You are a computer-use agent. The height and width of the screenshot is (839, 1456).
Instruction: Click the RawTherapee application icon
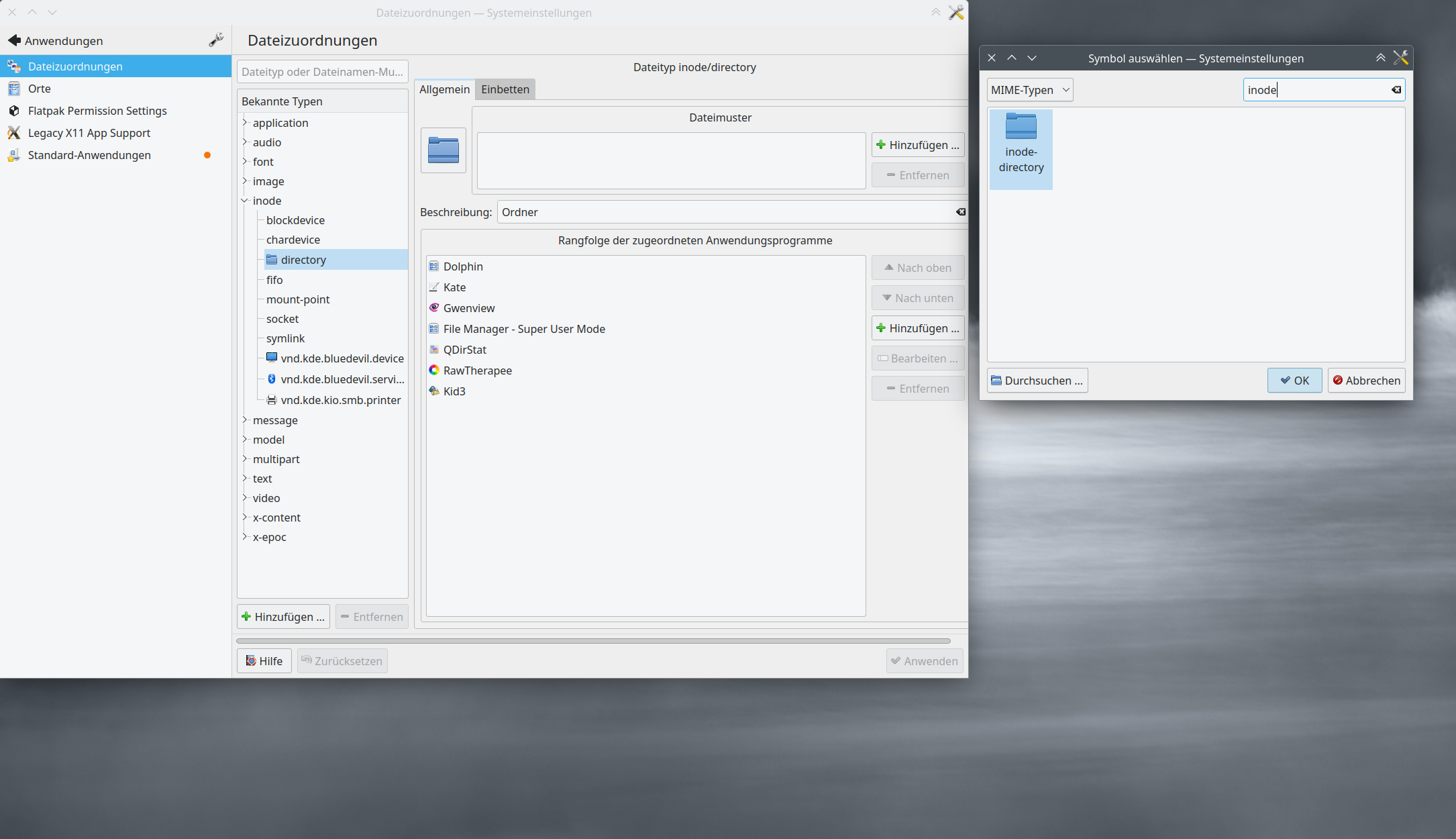point(434,371)
